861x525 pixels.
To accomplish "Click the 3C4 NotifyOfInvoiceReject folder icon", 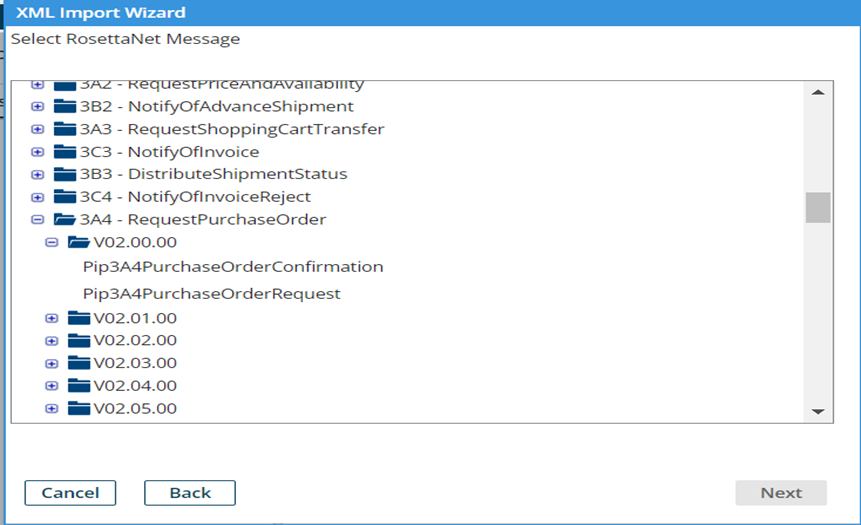I will 65,197.
